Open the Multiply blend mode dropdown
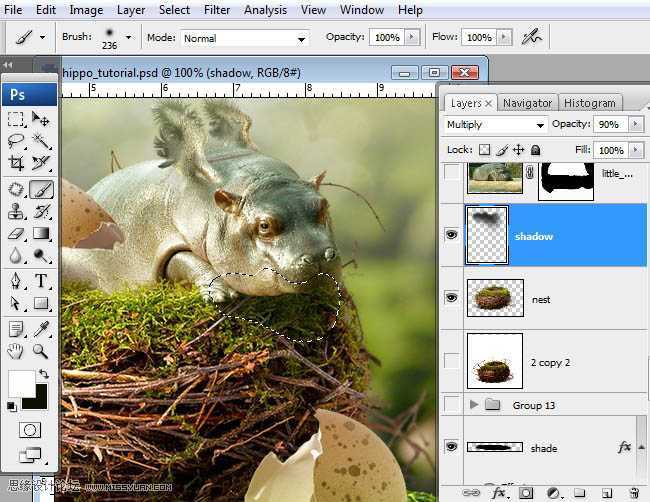The height and width of the screenshot is (502, 650). tap(495, 125)
